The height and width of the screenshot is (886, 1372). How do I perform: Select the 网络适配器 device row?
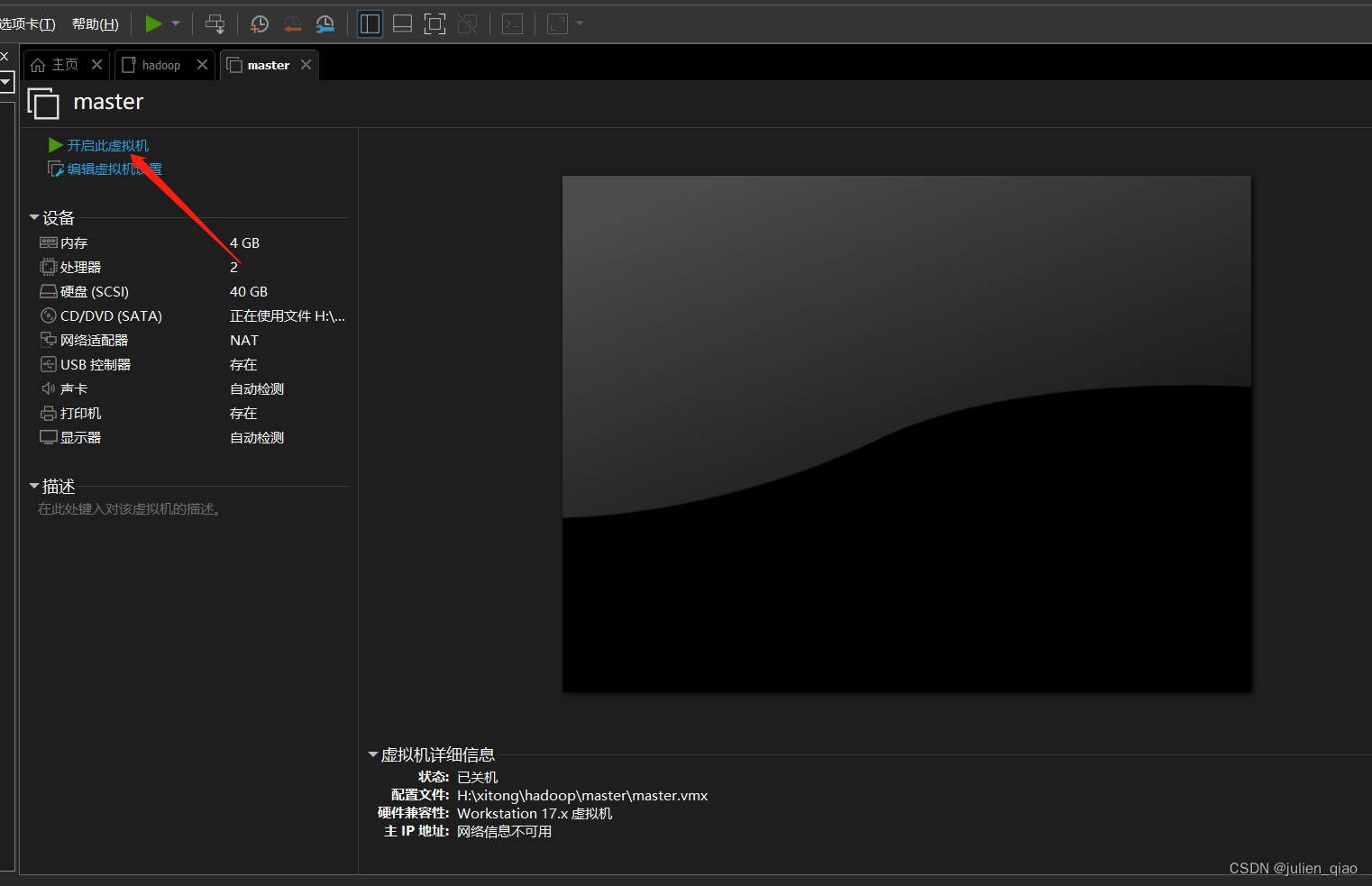(x=193, y=340)
